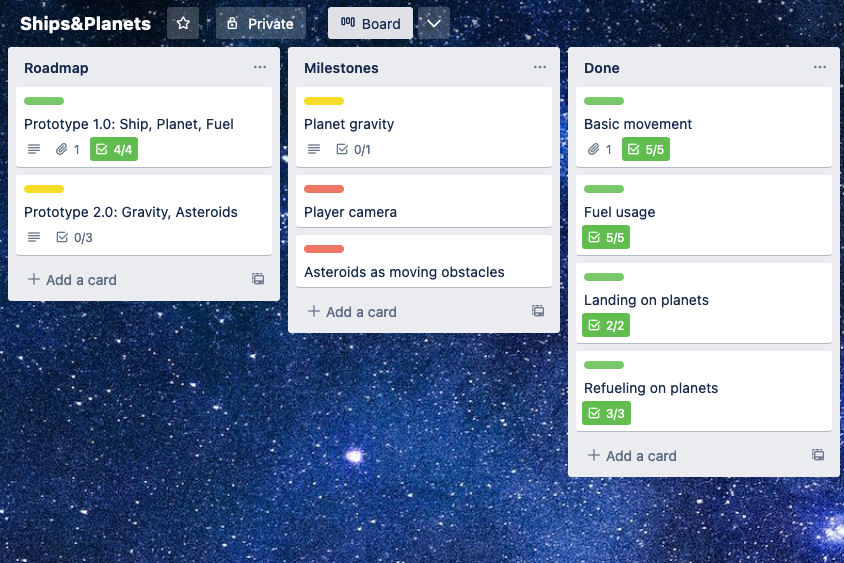Create card from template in Milestones list
The image size is (844, 563).
(x=538, y=311)
